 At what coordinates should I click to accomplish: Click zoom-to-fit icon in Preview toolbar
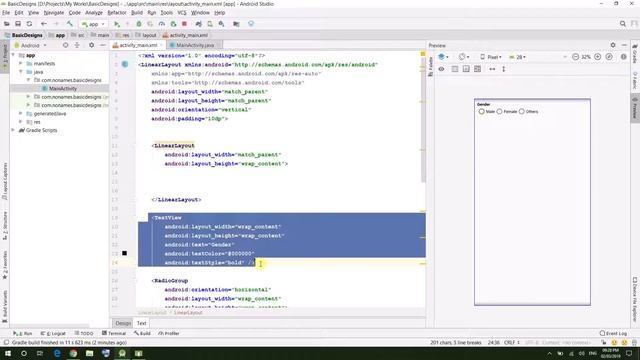[x=609, y=57]
